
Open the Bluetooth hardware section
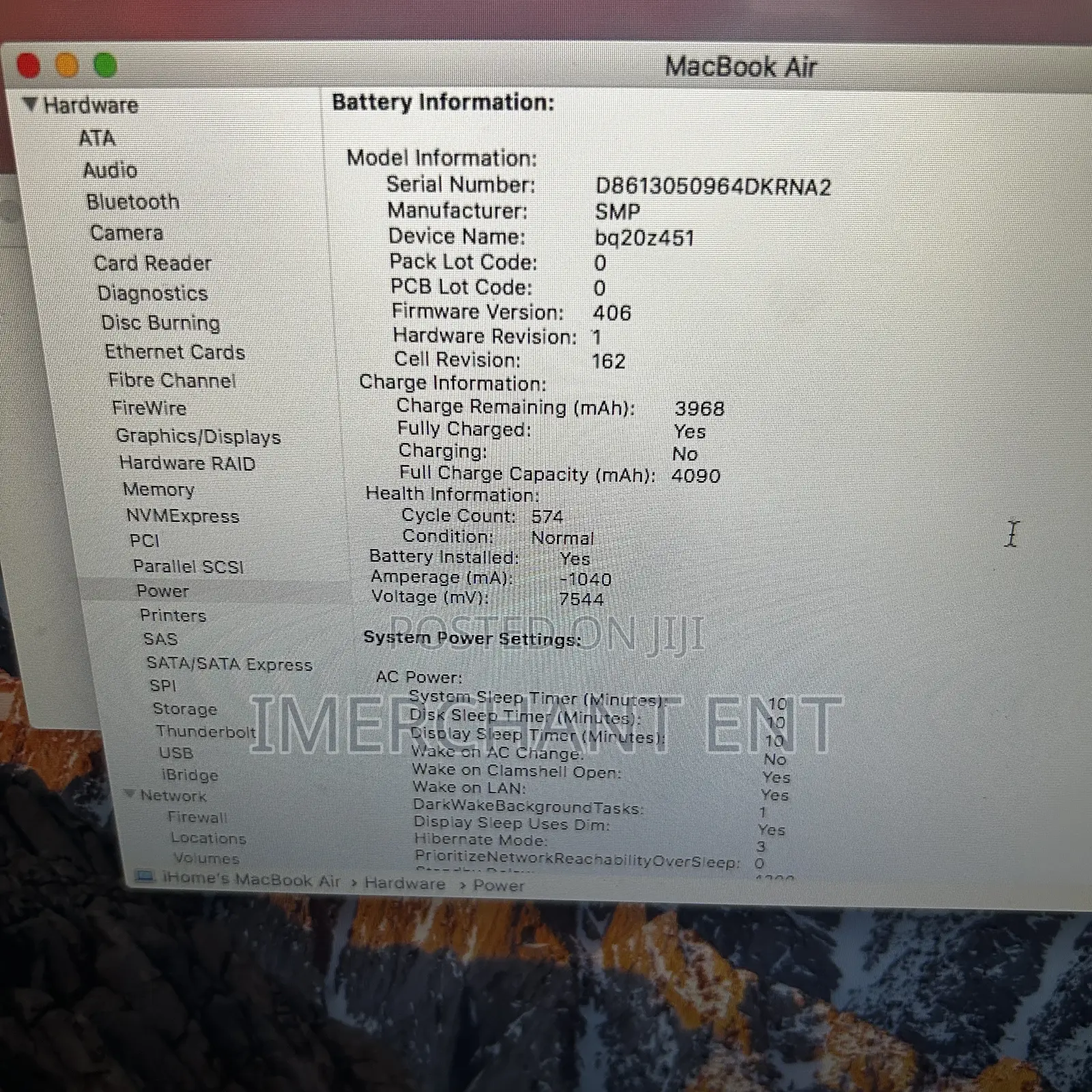click(132, 202)
